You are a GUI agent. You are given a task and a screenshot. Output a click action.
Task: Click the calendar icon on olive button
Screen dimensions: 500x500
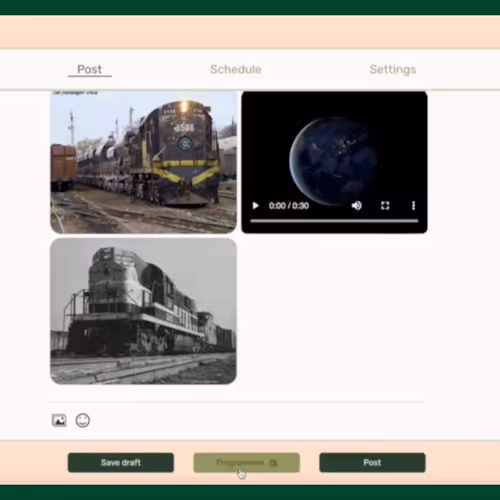tap(273, 463)
